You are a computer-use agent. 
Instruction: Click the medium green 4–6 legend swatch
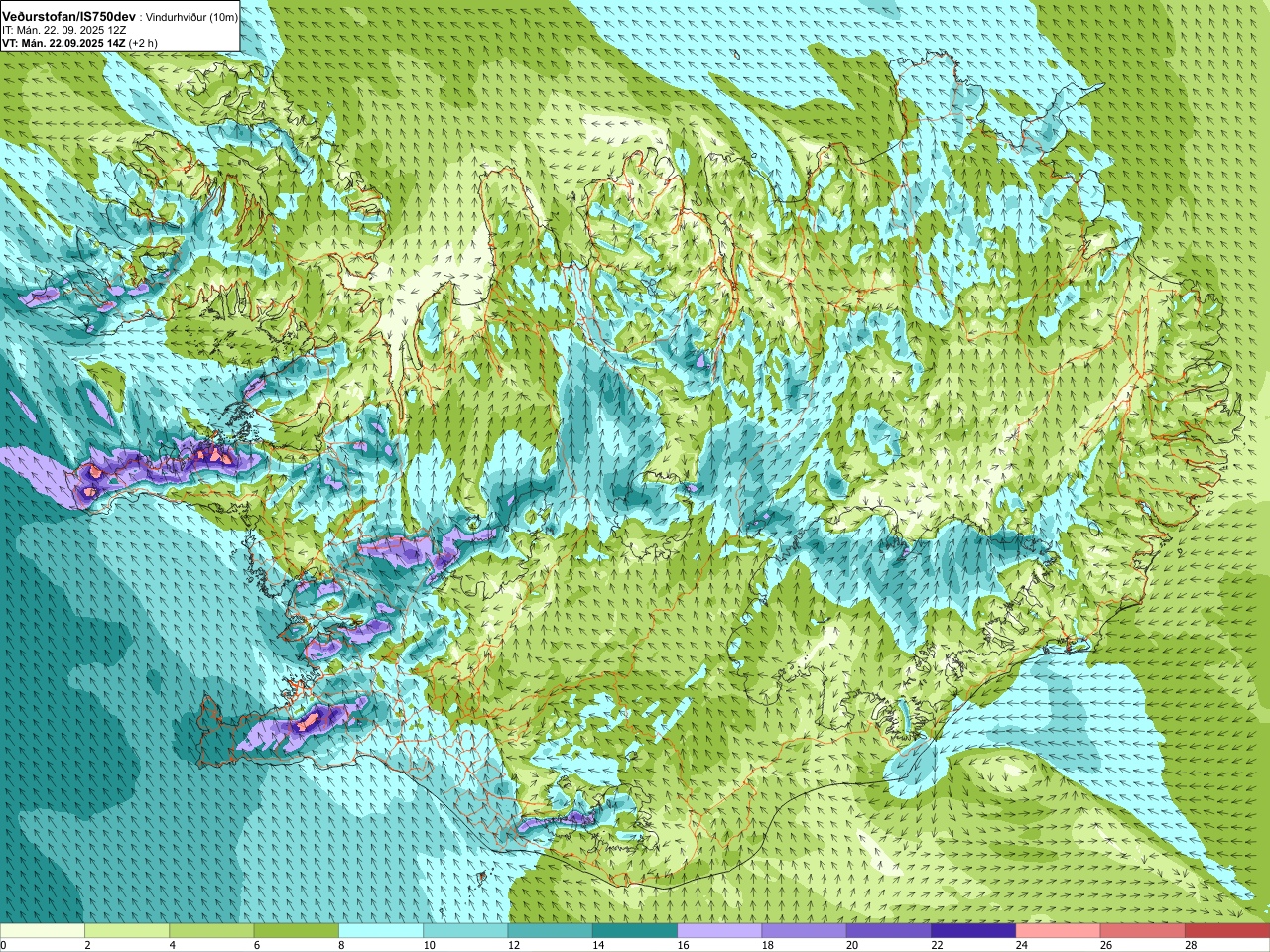tap(211, 931)
